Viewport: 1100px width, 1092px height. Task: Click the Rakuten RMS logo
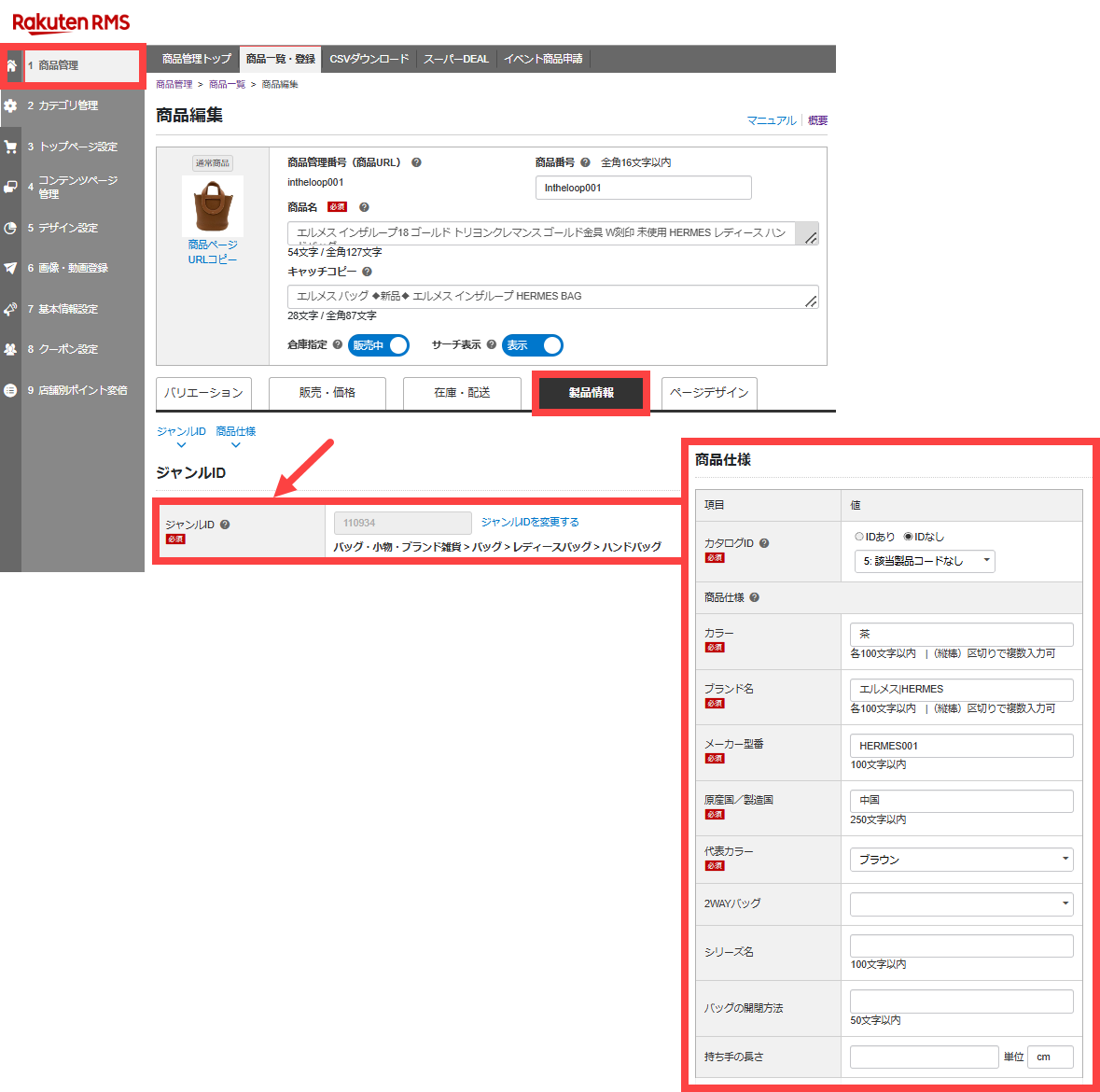tap(71, 22)
